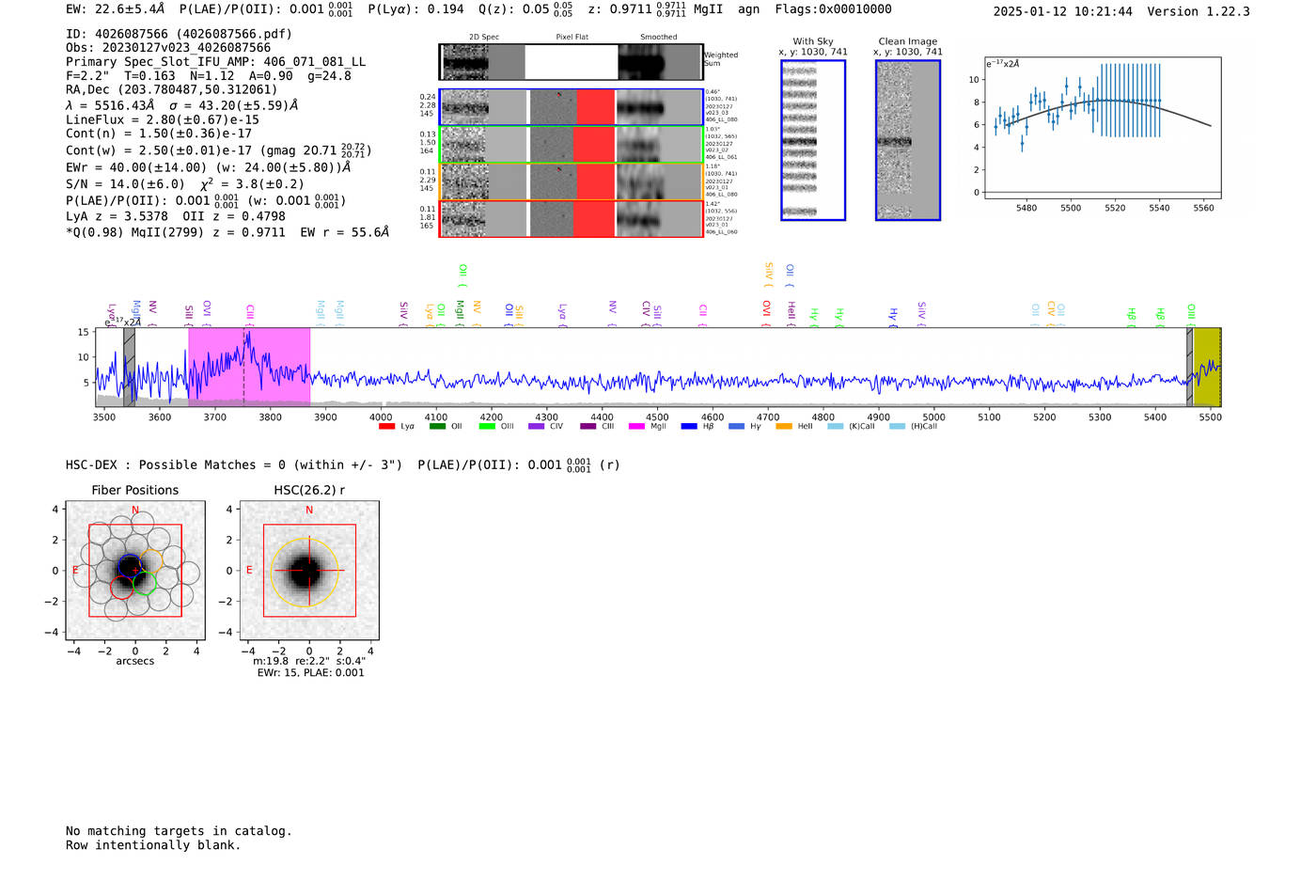Click the blue fiber circle in Fiber Positions
This screenshot has width=1316, height=896.
click(131, 567)
